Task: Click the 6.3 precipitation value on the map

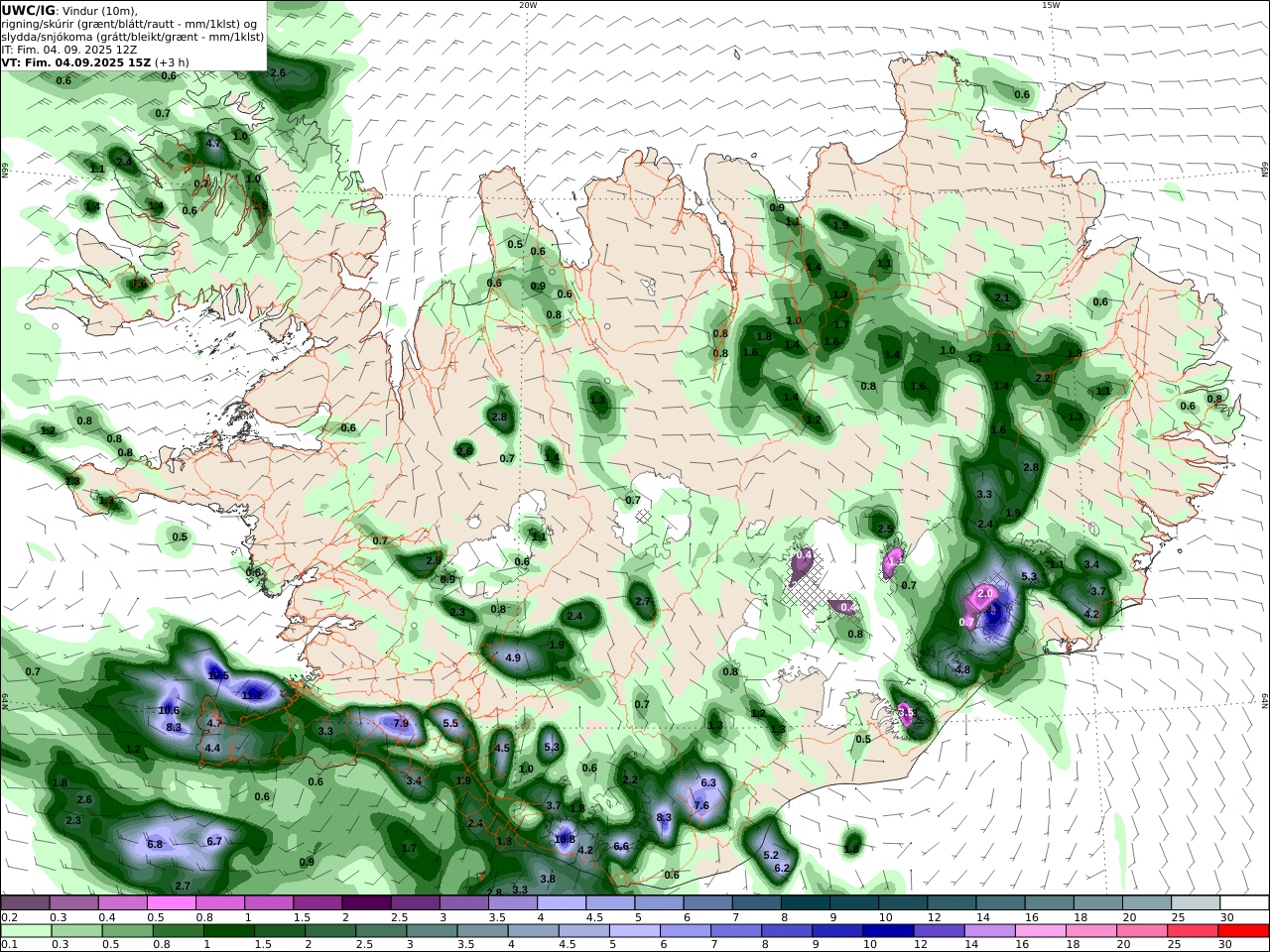Action: [708, 782]
